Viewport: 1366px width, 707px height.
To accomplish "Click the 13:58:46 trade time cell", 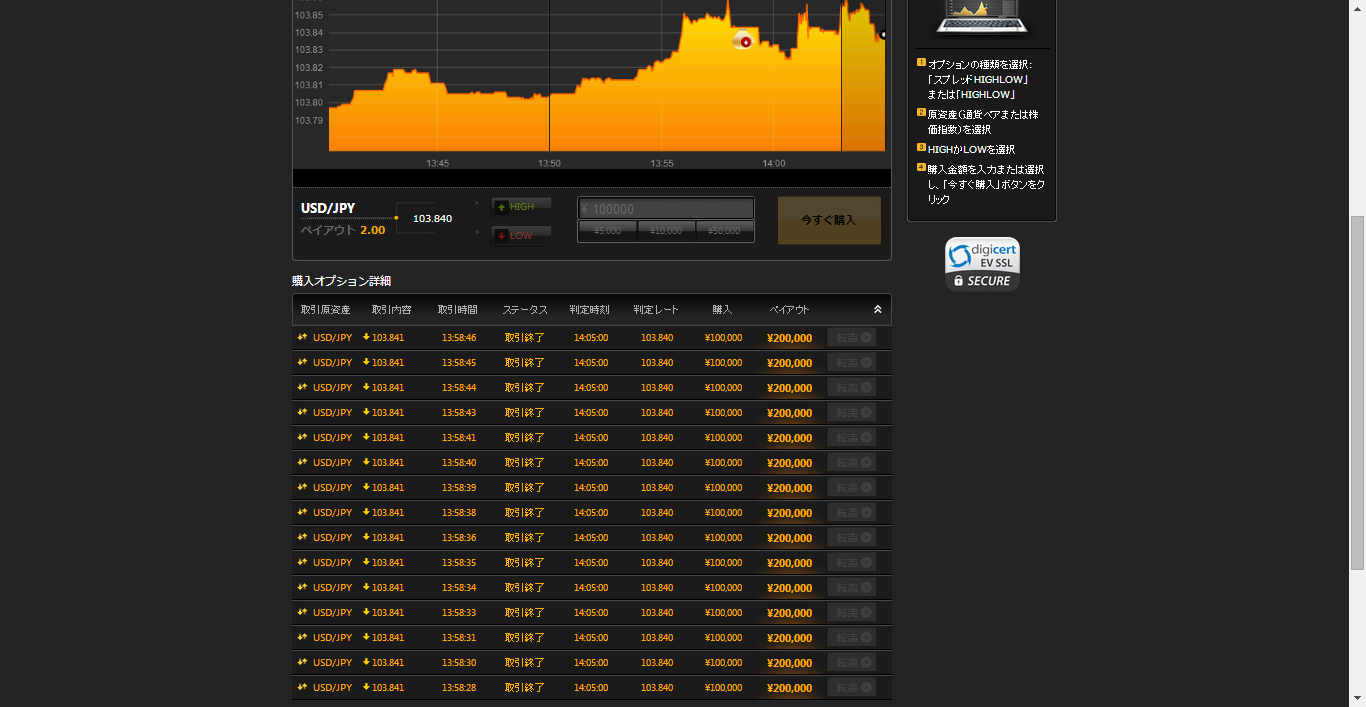I will click(x=459, y=338).
